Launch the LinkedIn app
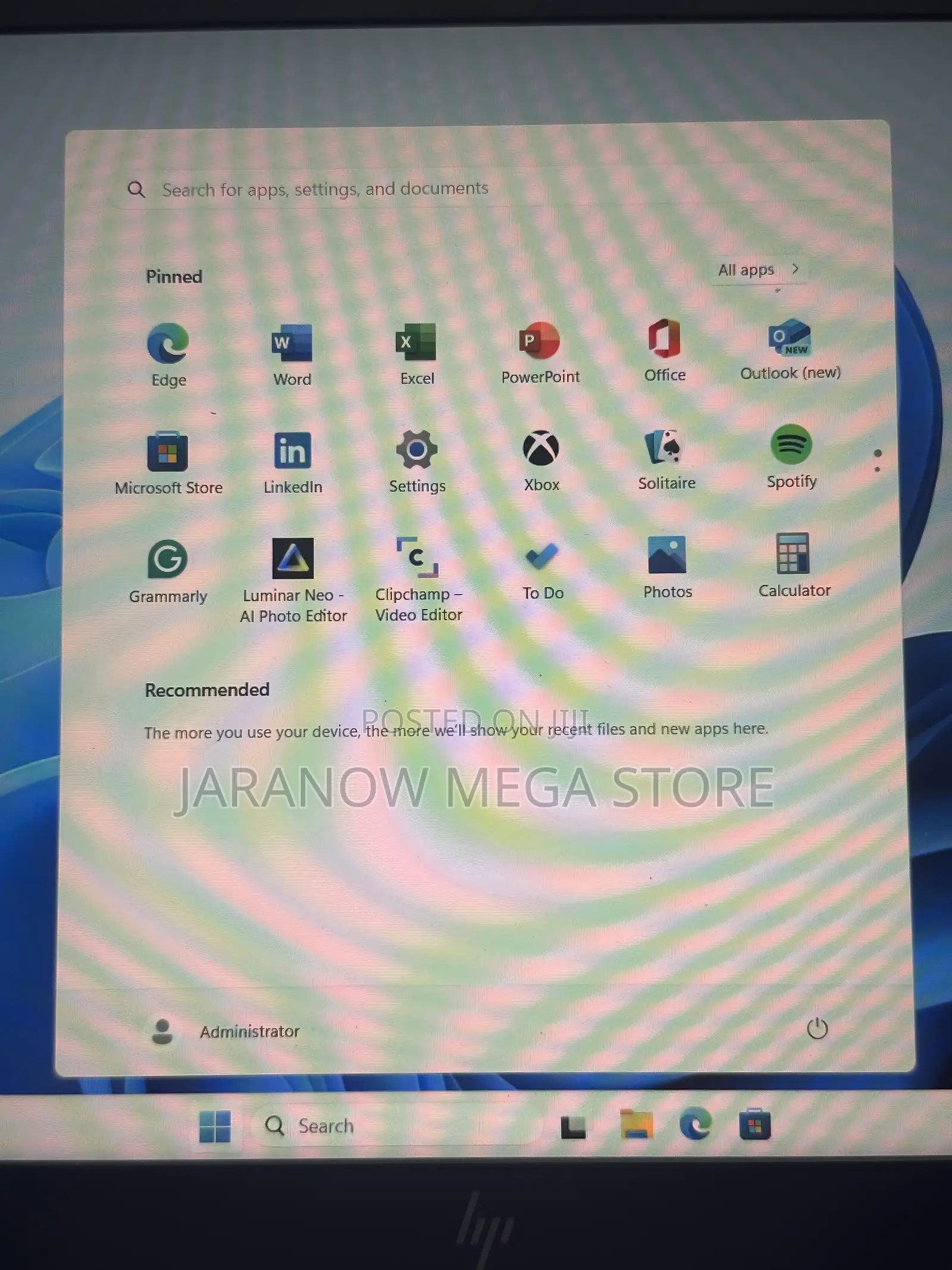This screenshot has height=1270, width=952. pyautogui.click(x=293, y=462)
